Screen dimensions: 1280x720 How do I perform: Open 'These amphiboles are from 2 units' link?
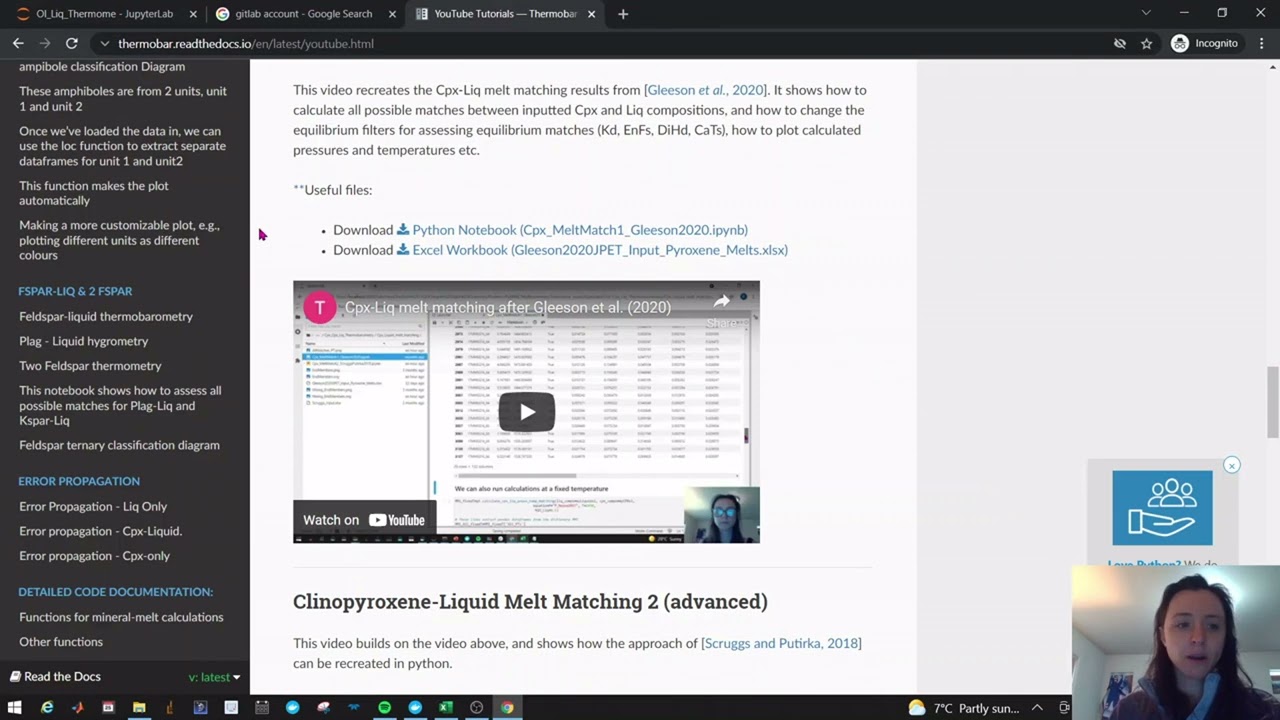coord(123,98)
